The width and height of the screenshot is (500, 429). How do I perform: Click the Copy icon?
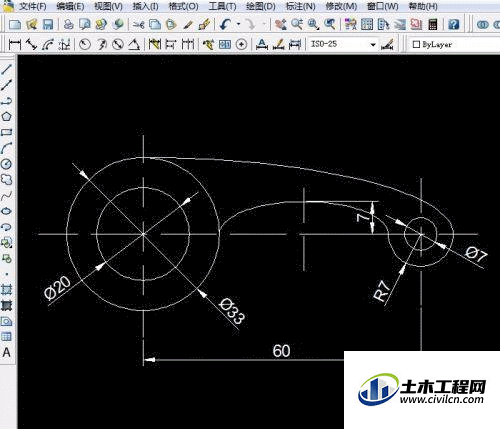[x=155, y=24]
